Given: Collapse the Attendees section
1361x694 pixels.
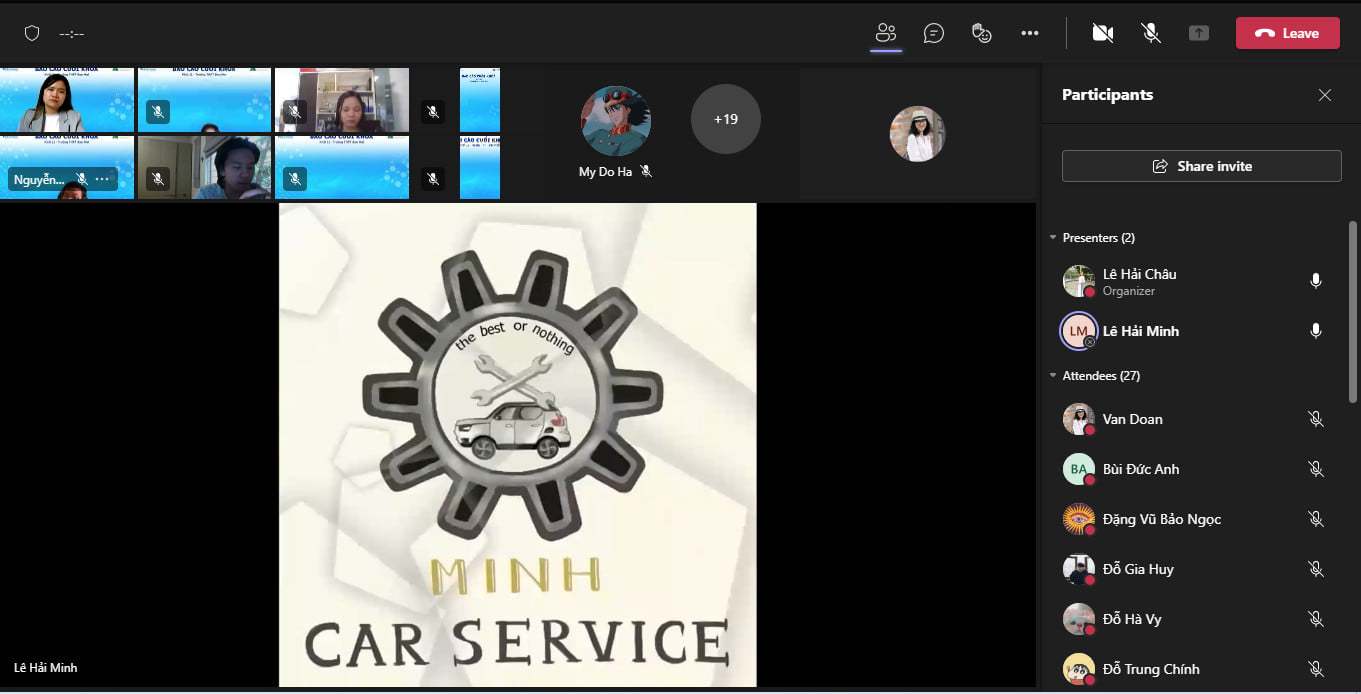Looking at the screenshot, I should pos(1053,376).
